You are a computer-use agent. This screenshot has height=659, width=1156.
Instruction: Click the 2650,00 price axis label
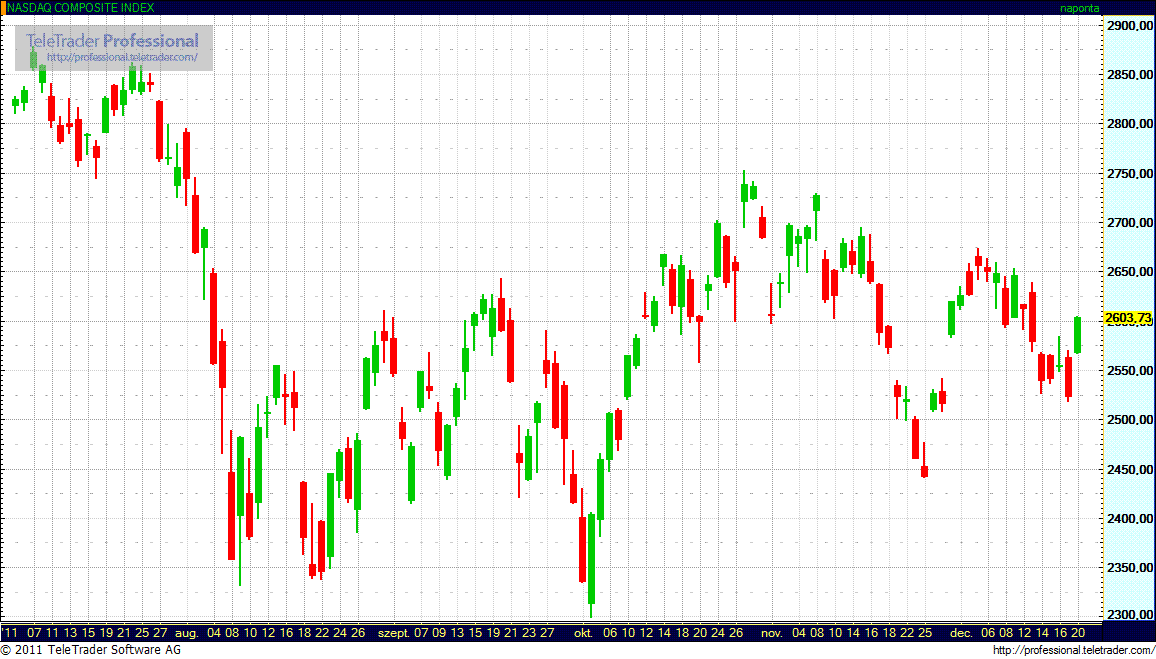click(x=1129, y=271)
